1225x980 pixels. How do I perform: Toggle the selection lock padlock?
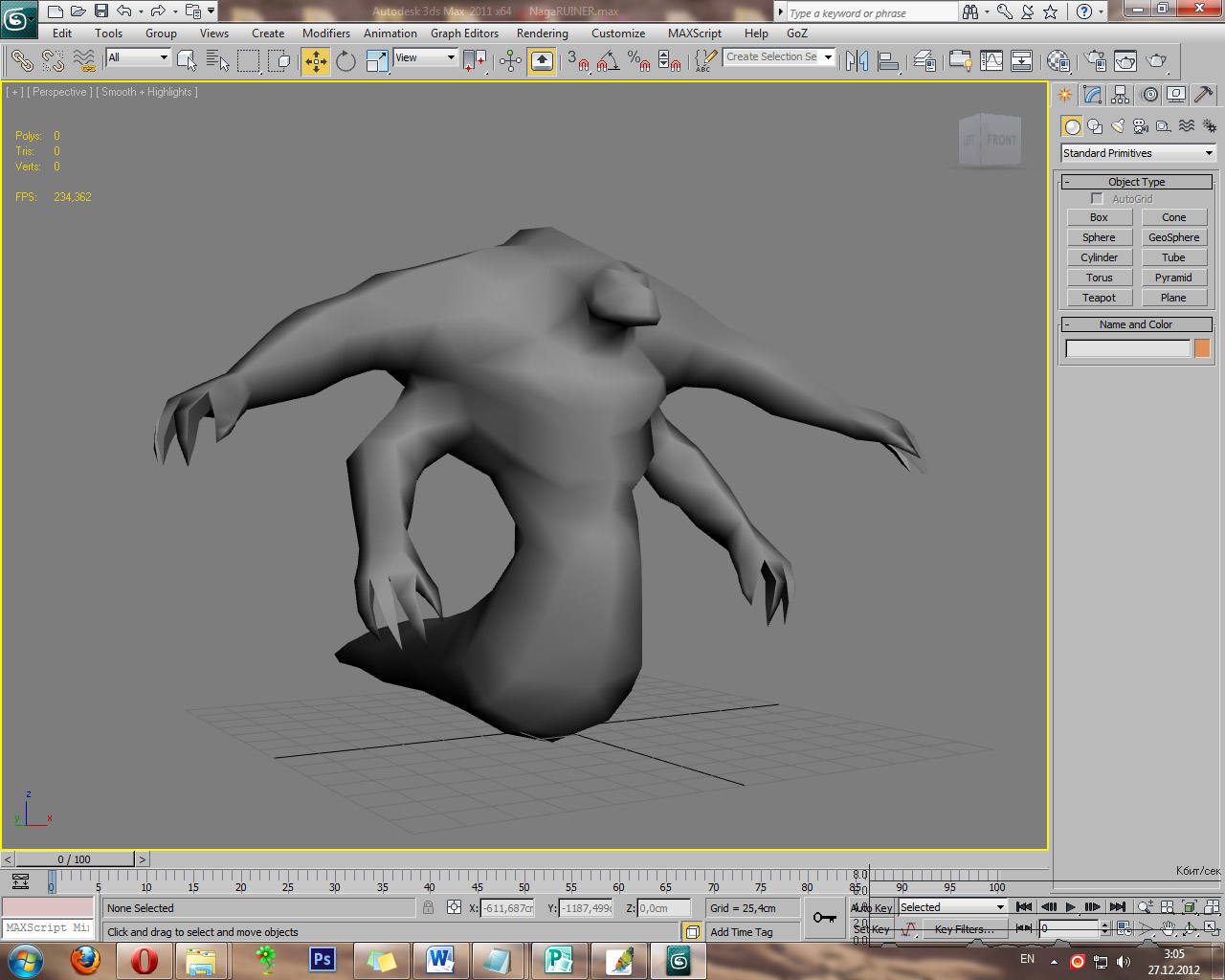428,907
